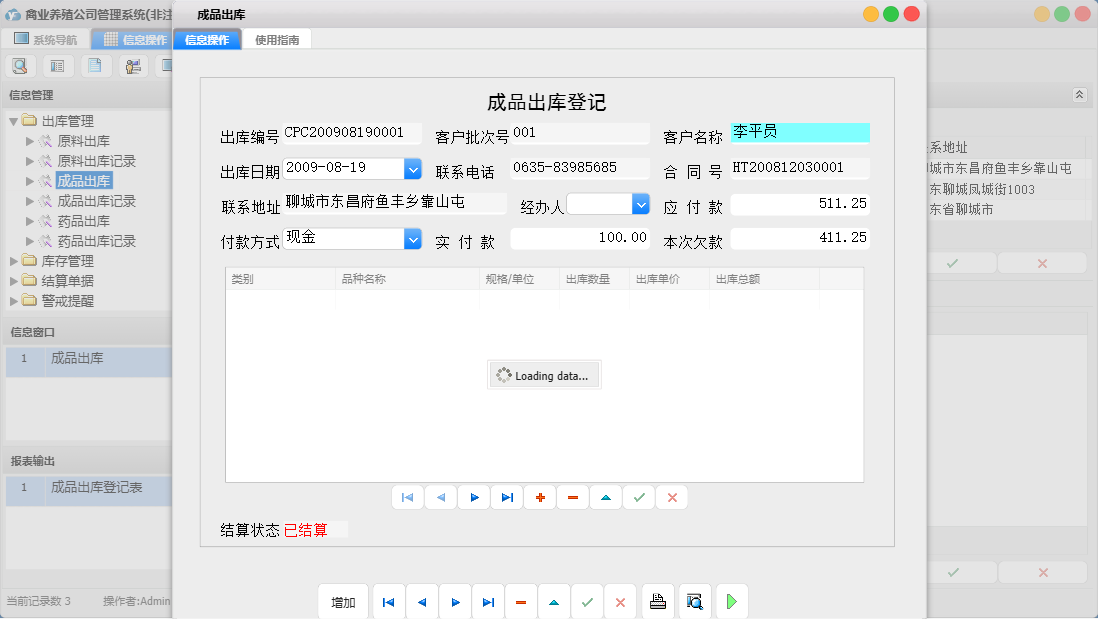Open print preview with the magnifier-printer icon
The image size is (1098, 625).
695,601
